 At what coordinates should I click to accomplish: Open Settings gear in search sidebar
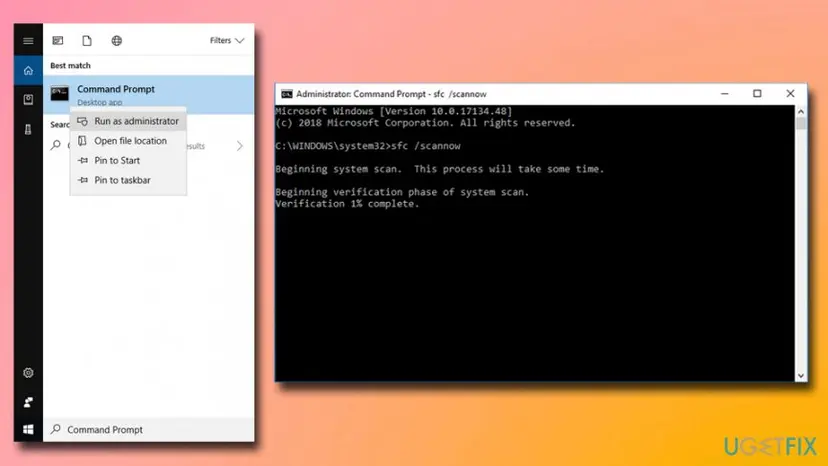(x=28, y=372)
